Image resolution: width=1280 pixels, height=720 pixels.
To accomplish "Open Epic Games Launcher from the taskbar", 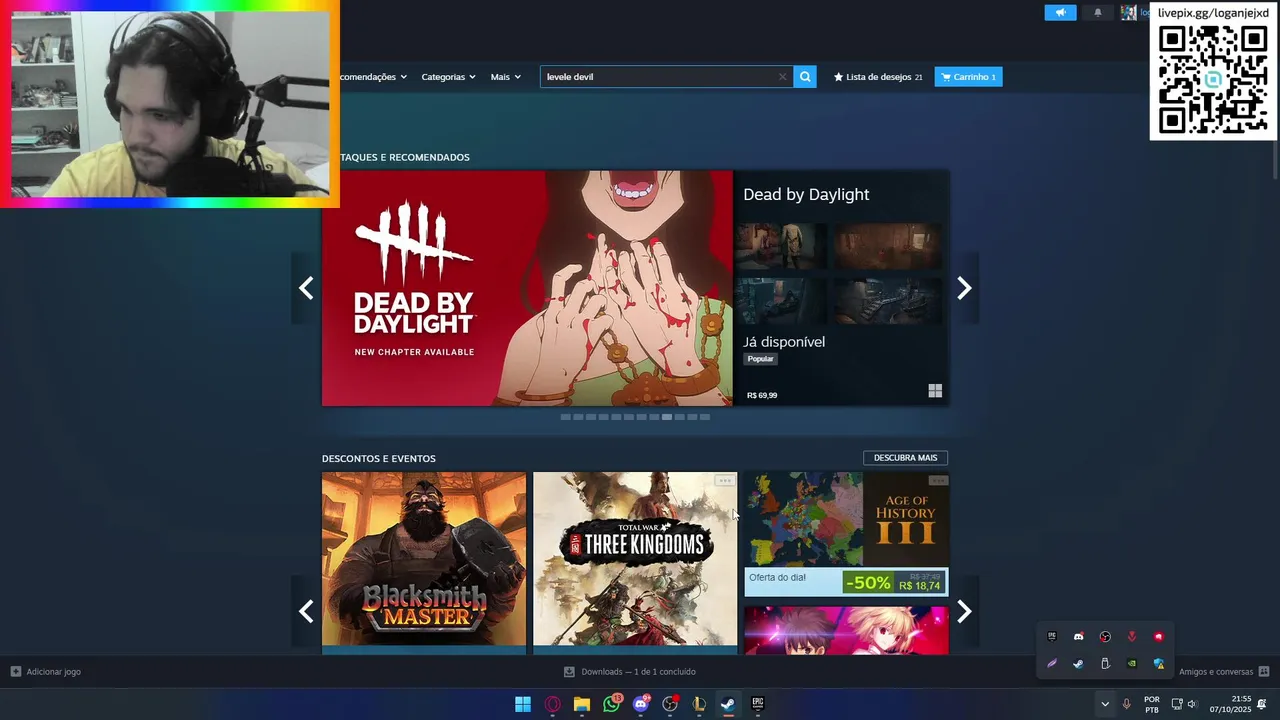I will pos(758,704).
